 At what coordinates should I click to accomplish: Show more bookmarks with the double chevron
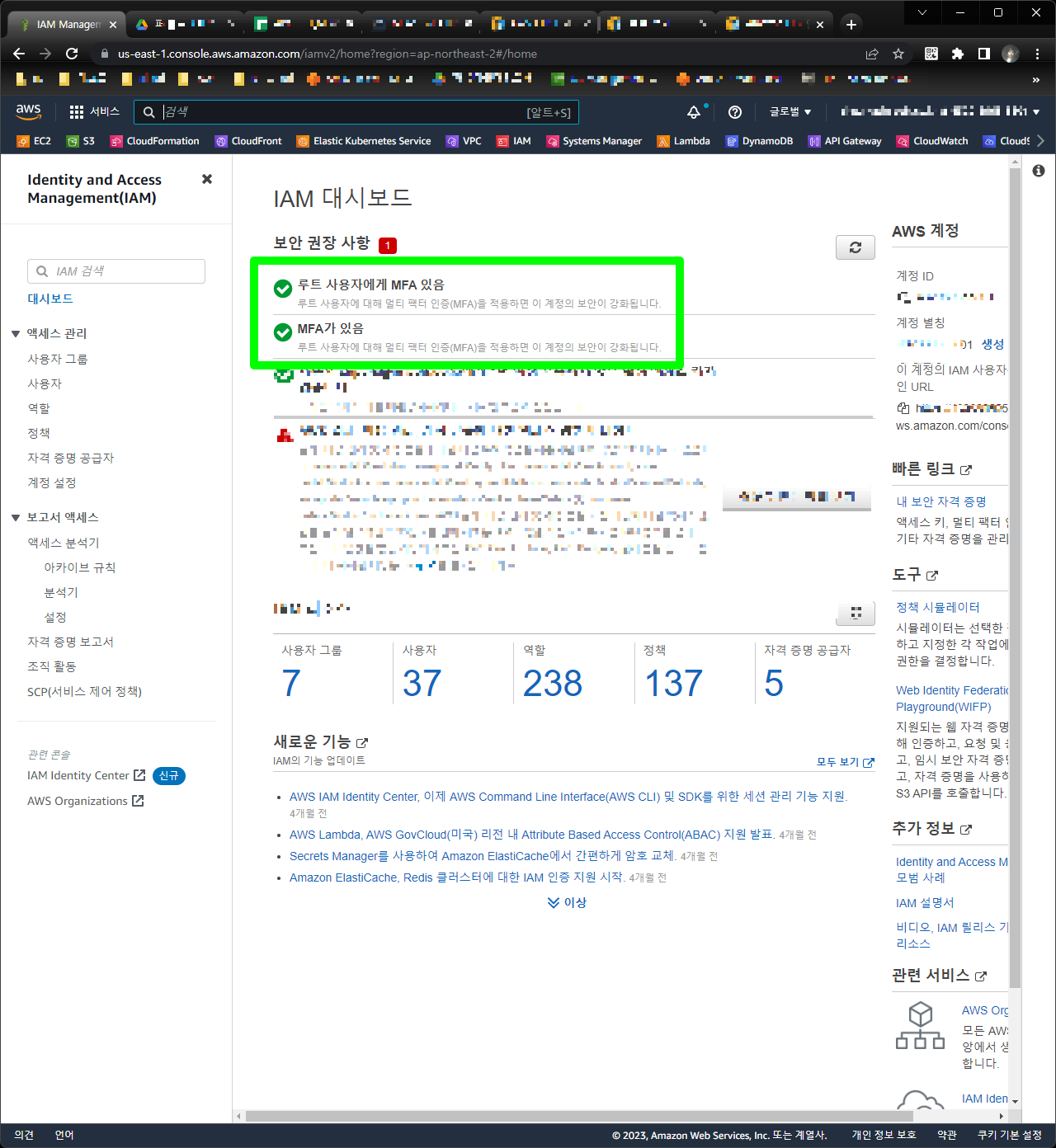click(1035, 79)
